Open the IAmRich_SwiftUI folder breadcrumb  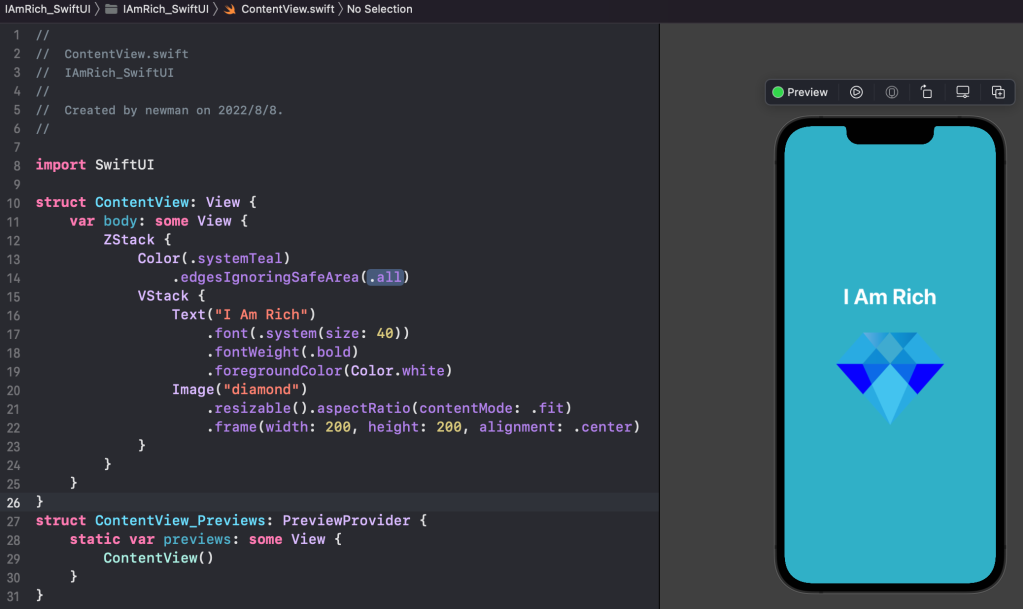click(165, 9)
